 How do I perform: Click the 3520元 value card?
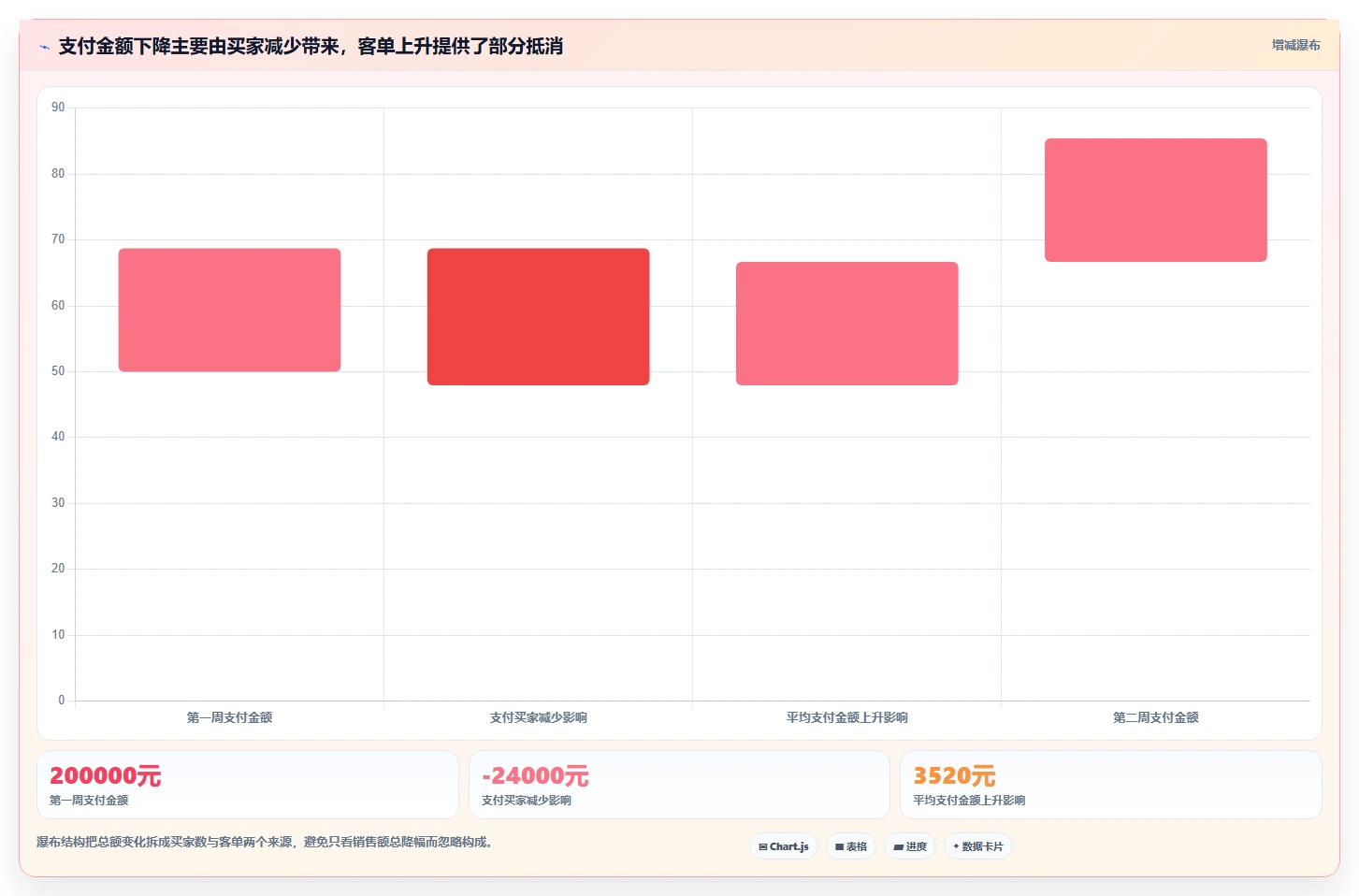tap(1110, 785)
